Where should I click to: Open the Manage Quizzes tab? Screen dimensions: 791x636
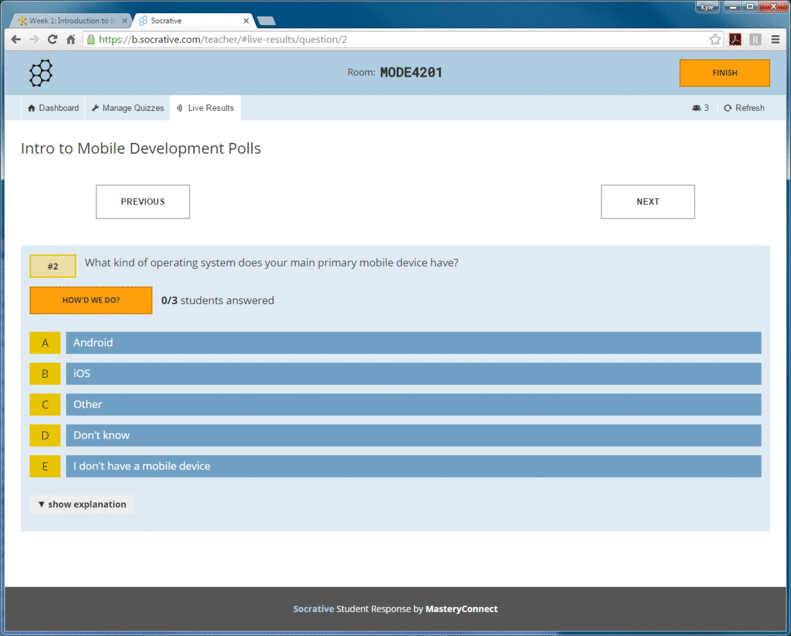128,108
